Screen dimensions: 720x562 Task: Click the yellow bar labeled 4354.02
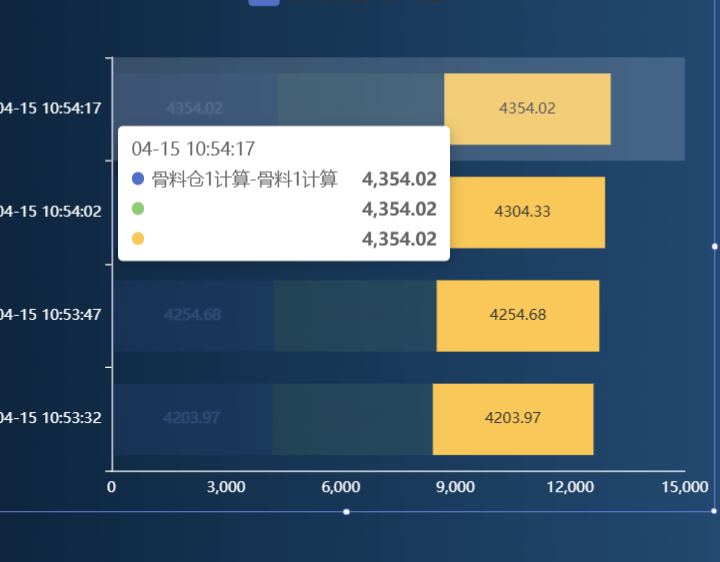point(527,108)
